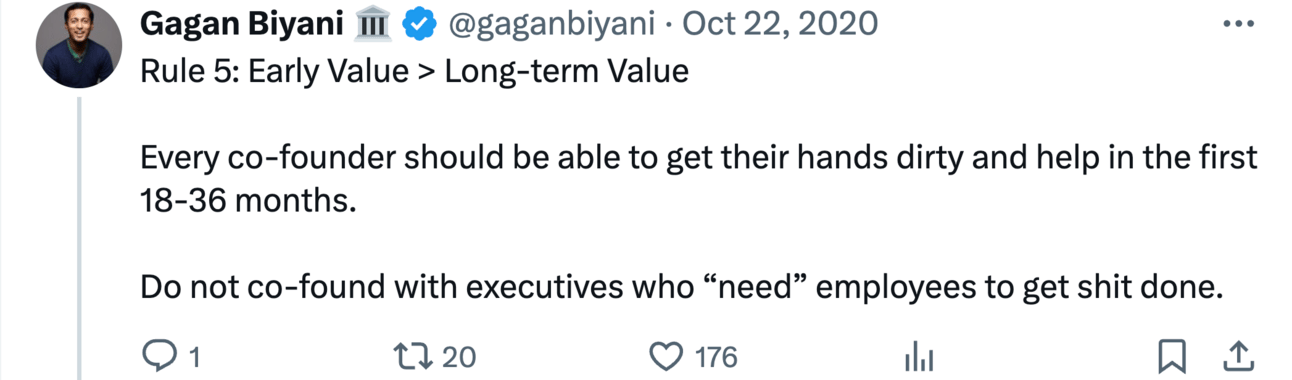View tweet analytics bar chart icon
1292x380 pixels.
tap(918, 356)
